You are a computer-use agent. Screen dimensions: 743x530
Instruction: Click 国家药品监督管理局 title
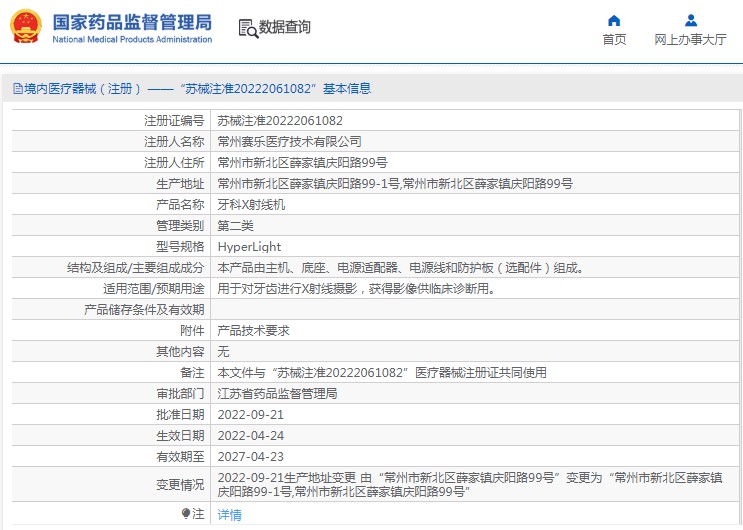click(x=132, y=22)
